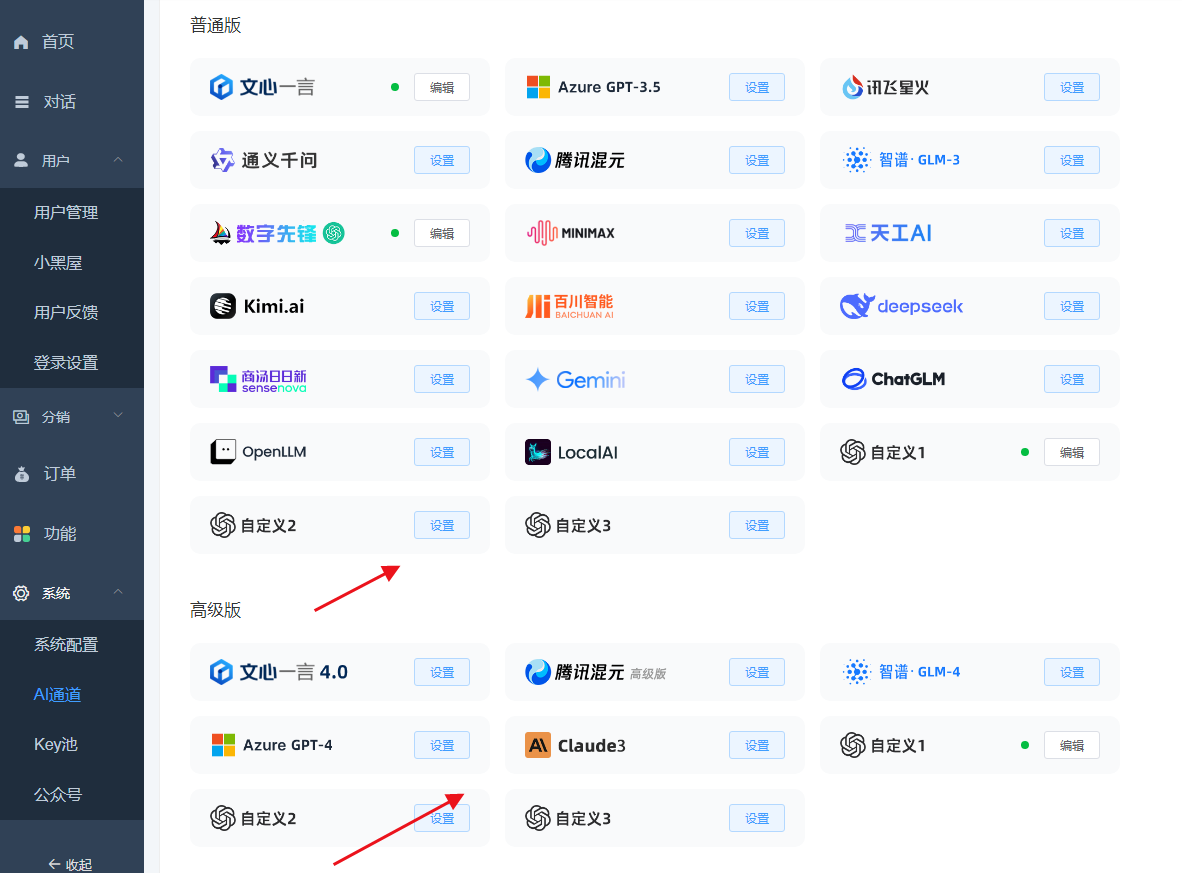Click the 功能 colored grid icon
Image resolution: width=1182 pixels, height=873 pixels.
(x=22, y=534)
